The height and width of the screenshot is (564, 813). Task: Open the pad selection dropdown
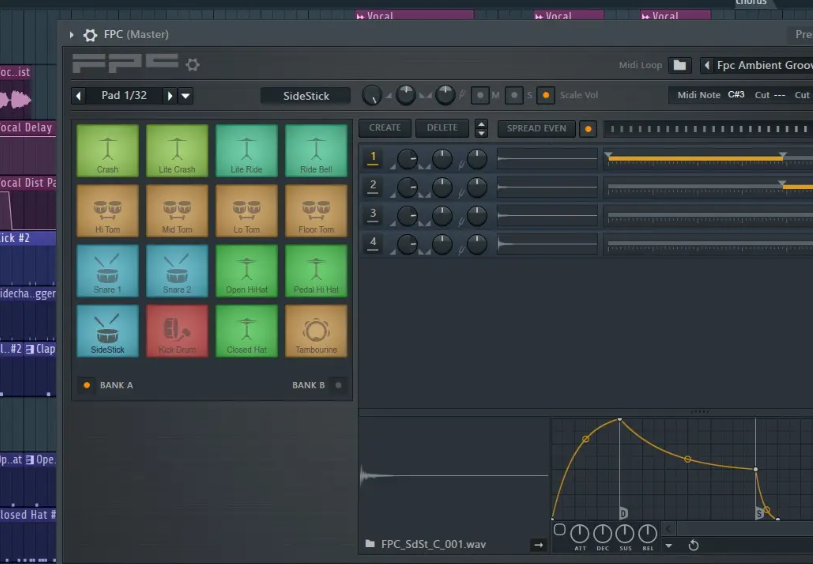point(186,96)
